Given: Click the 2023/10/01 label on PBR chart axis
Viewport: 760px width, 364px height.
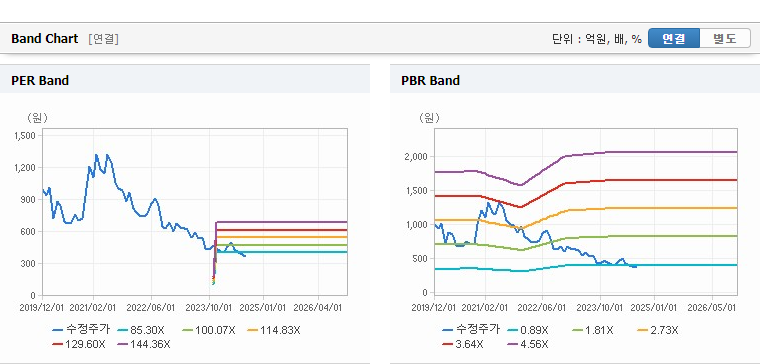Looking at the screenshot, I should tap(600, 307).
